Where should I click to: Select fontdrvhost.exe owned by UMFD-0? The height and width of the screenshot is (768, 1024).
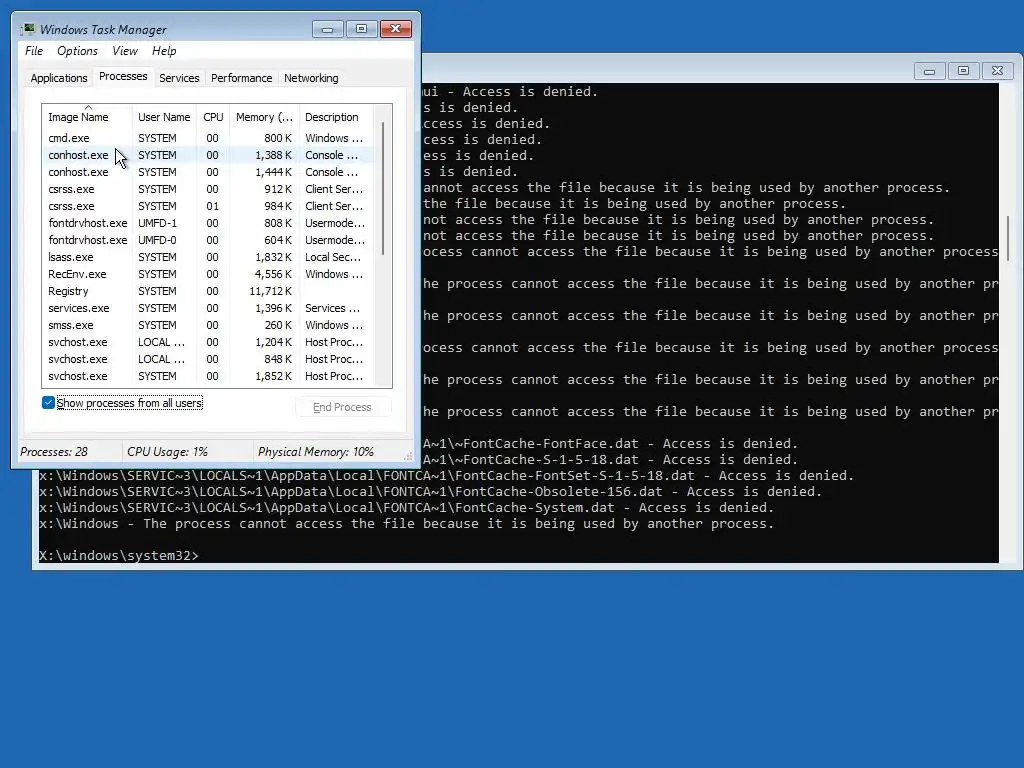pyautogui.click(x=209, y=240)
